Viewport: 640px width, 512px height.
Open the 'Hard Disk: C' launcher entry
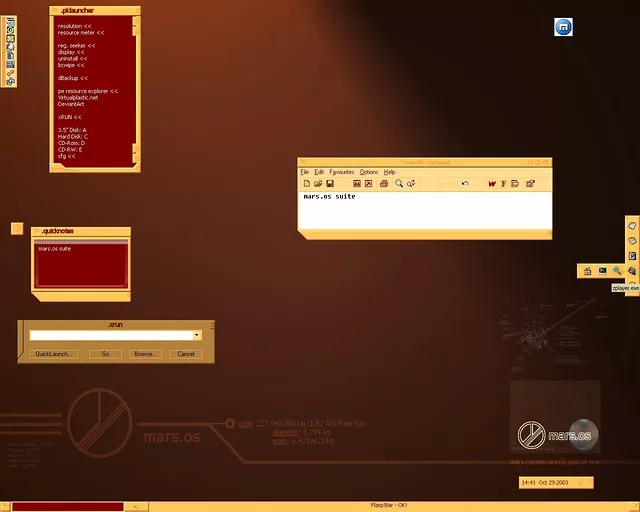click(72, 136)
